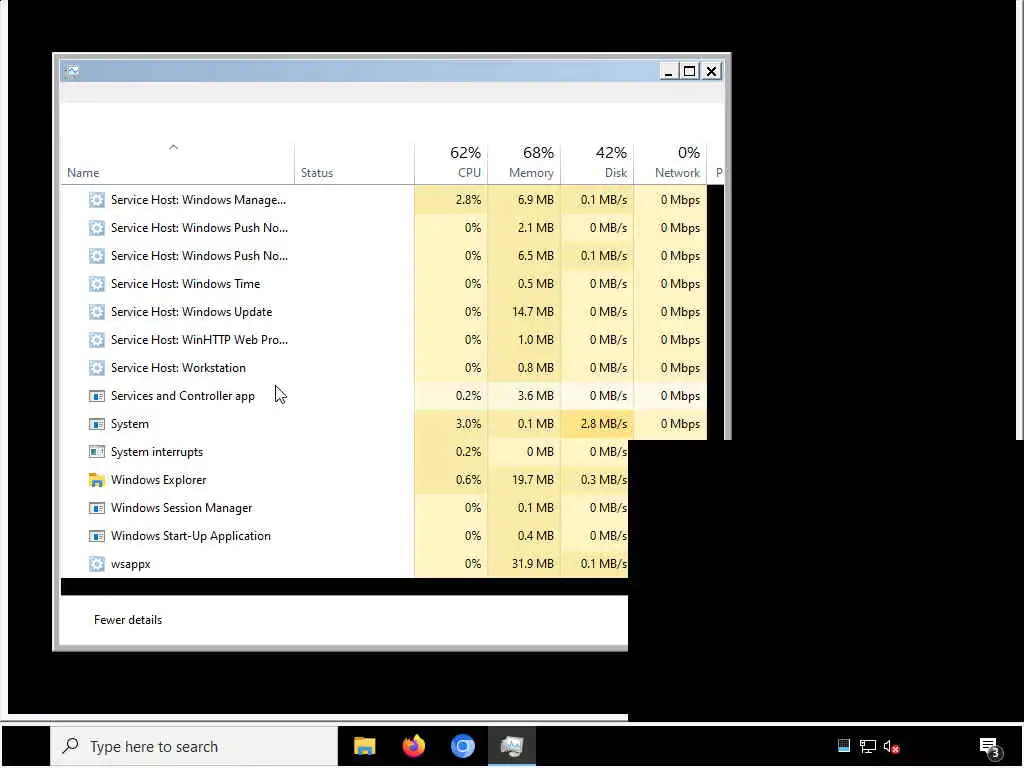Select the System interrupts process name
Screen dimensions: 1024x768
pos(157,452)
